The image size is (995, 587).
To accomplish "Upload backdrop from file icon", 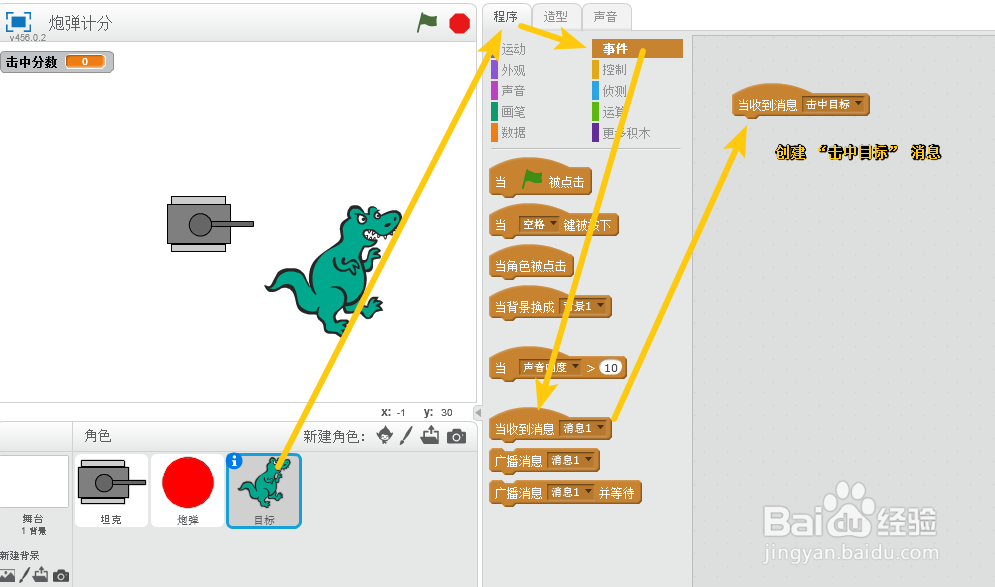I will pyautogui.click(x=41, y=575).
